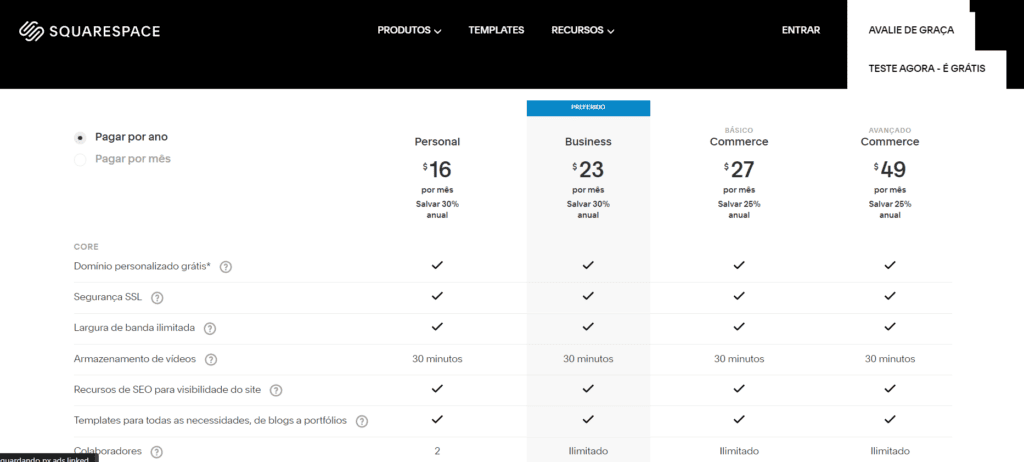Open help icon for Recursos de SEO
Image resolution: width=1024 pixels, height=462 pixels.
276,390
